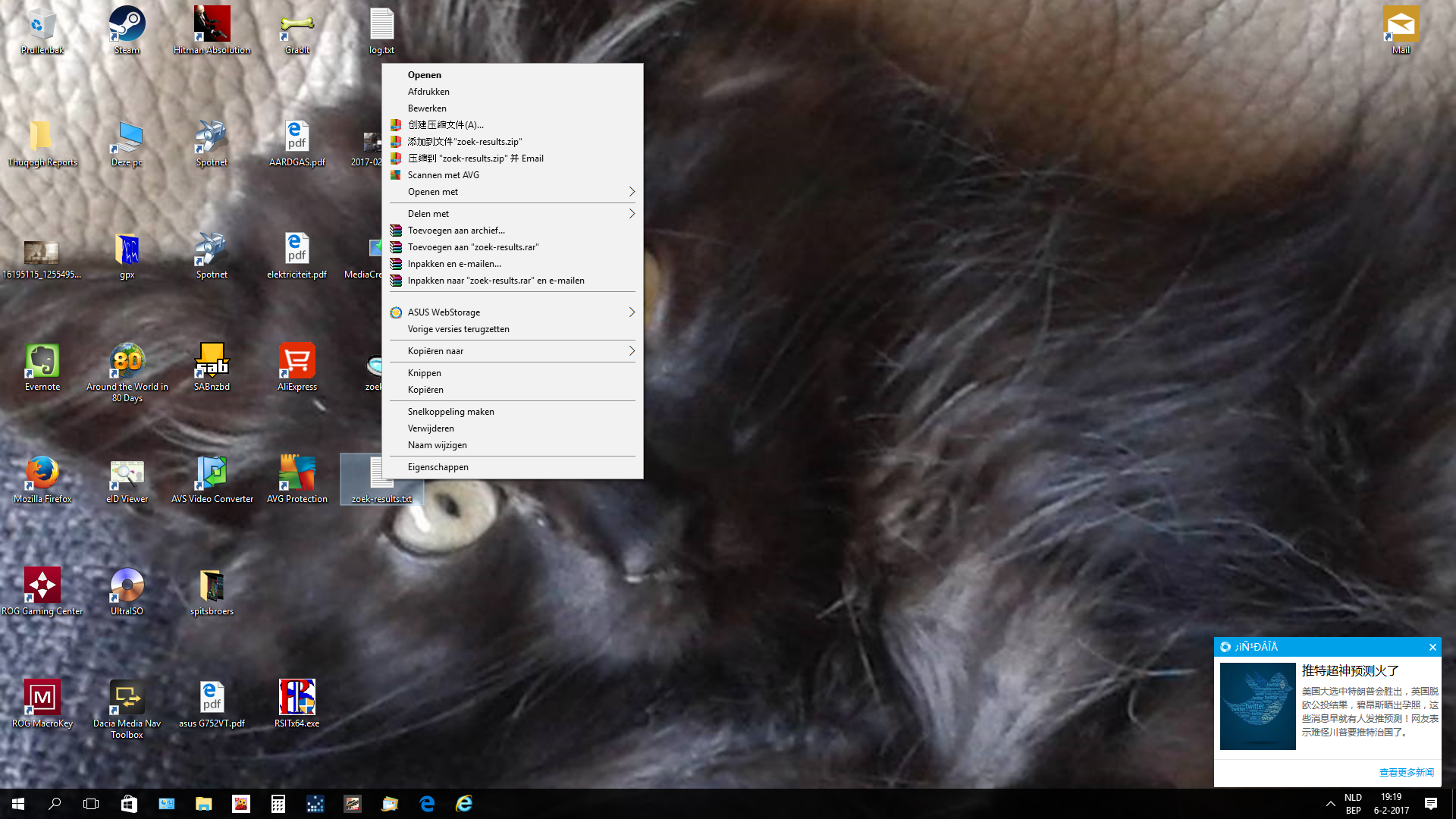Screen dimensions: 1456x819
Task: Click the UltraISO desktop icon
Action: (x=127, y=586)
